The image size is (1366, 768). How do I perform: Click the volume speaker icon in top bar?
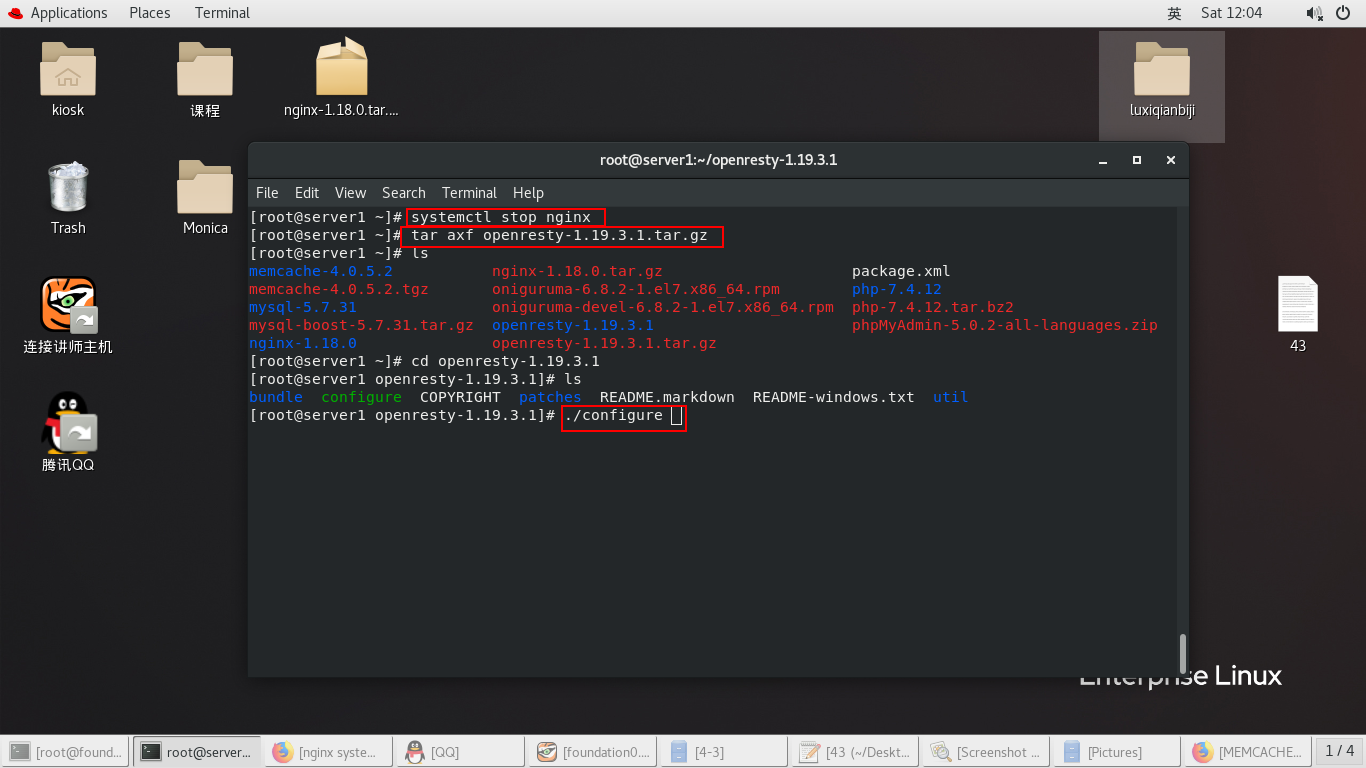1314,13
